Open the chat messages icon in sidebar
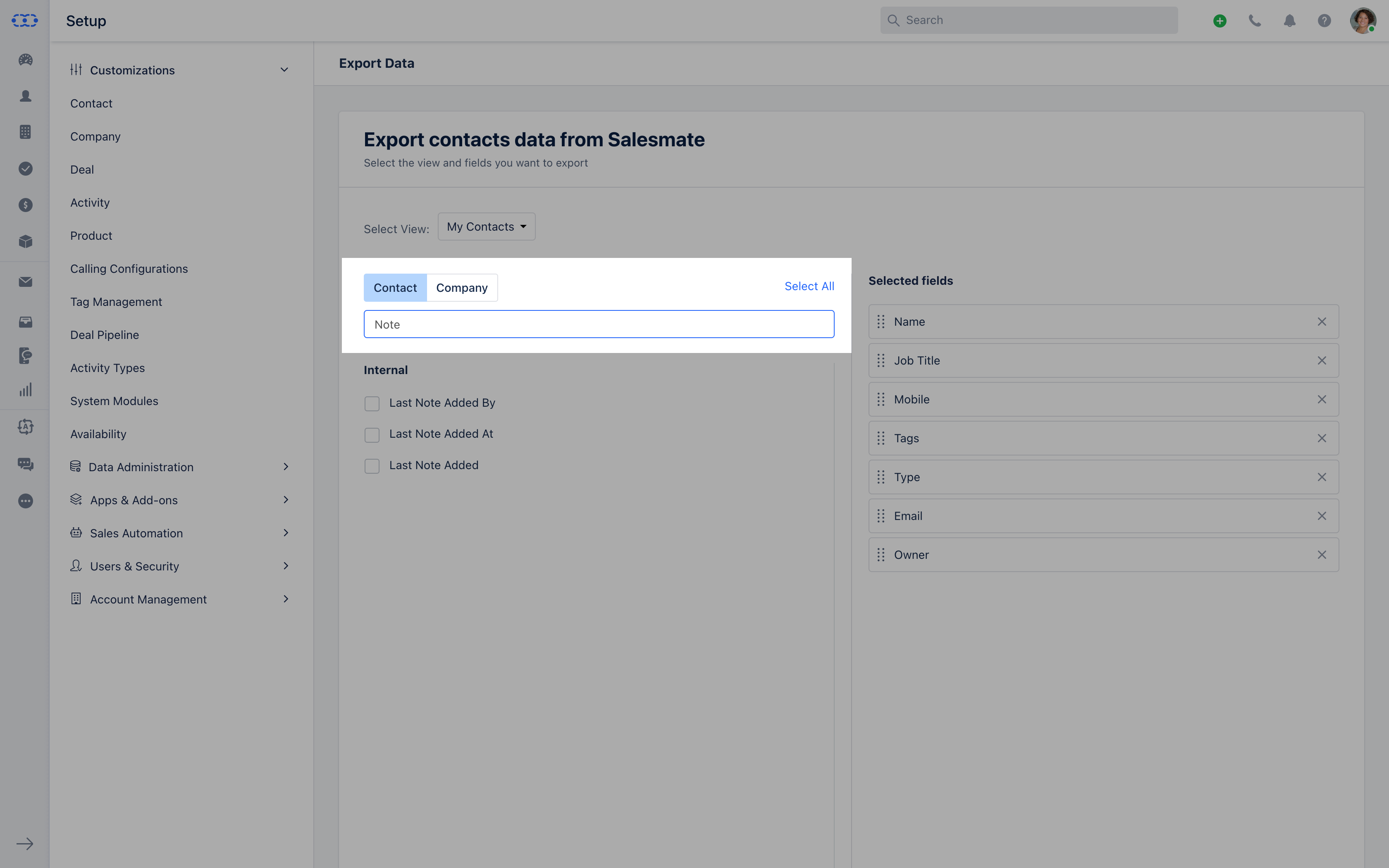Screen dimensions: 1389x868 25,464
